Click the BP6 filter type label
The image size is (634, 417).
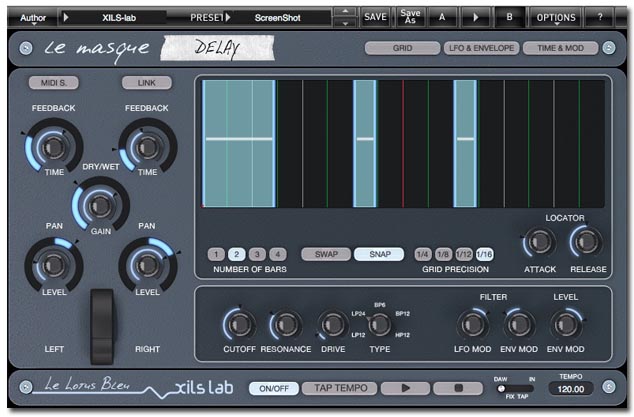[380, 305]
